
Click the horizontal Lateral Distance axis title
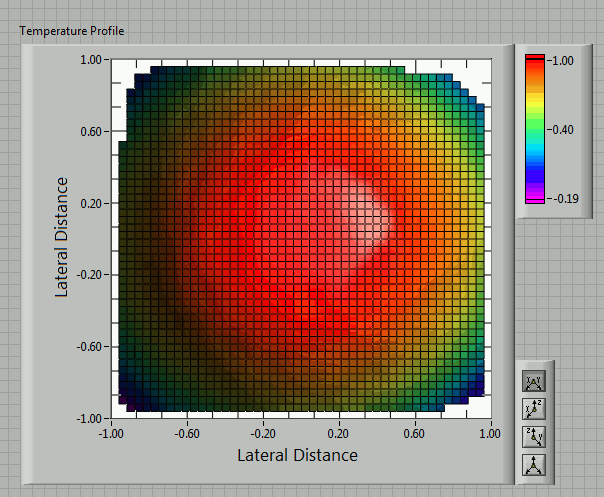pyautogui.click(x=297, y=455)
